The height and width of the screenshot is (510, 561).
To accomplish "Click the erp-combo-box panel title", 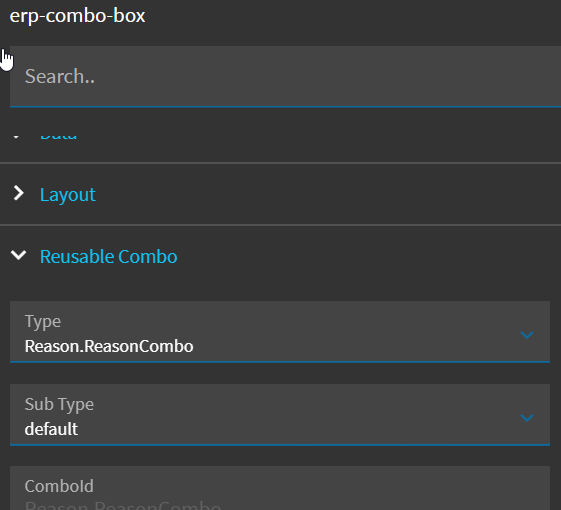I will (x=77, y=16).
